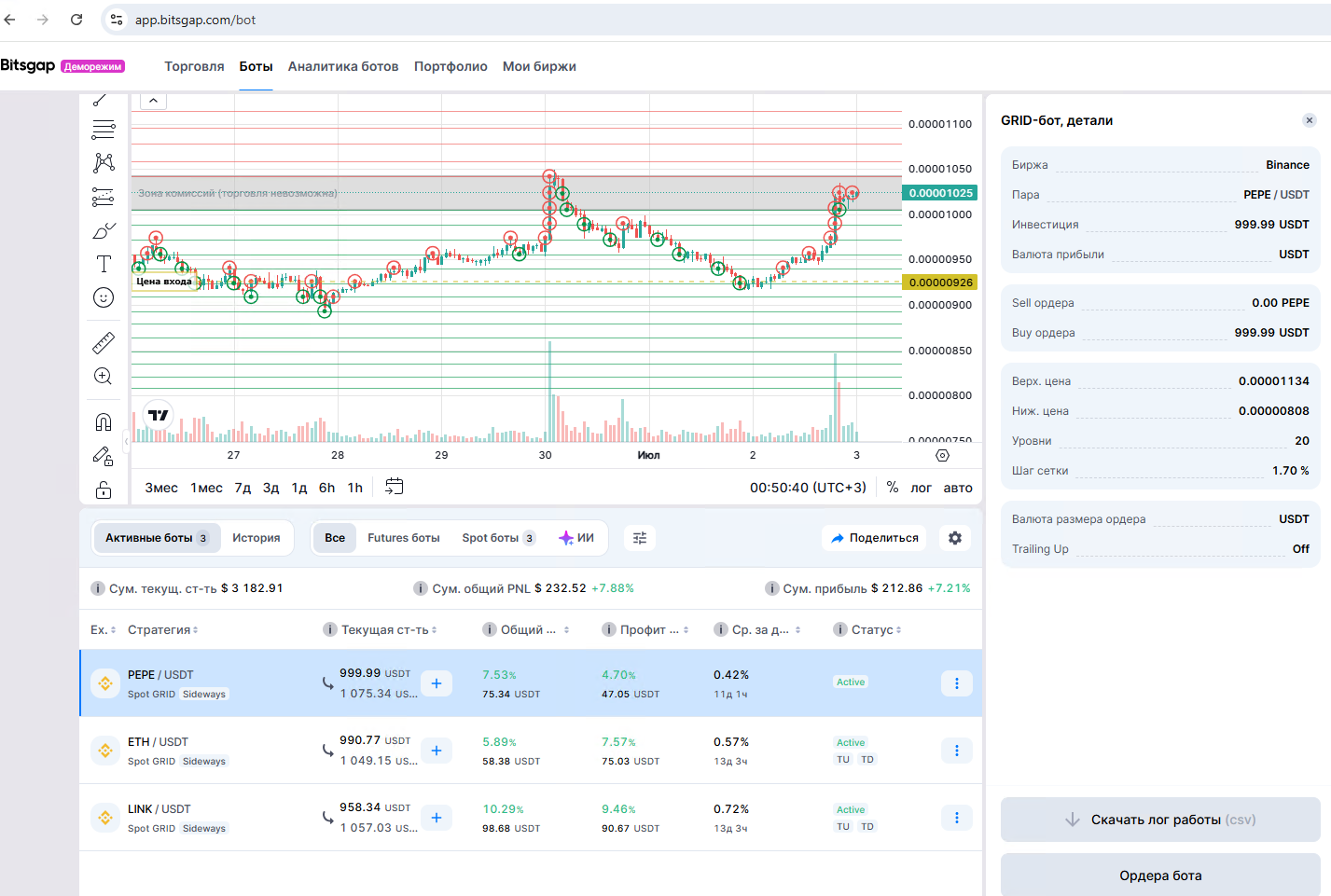Screen dimensions: 1331x896
Task: Toggle lock all drawings
Action: coord(104,489)
